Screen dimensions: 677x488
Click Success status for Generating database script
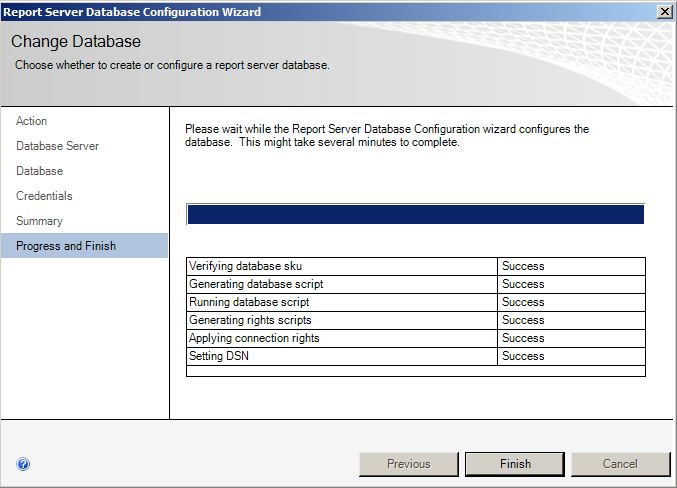(523, 284)
